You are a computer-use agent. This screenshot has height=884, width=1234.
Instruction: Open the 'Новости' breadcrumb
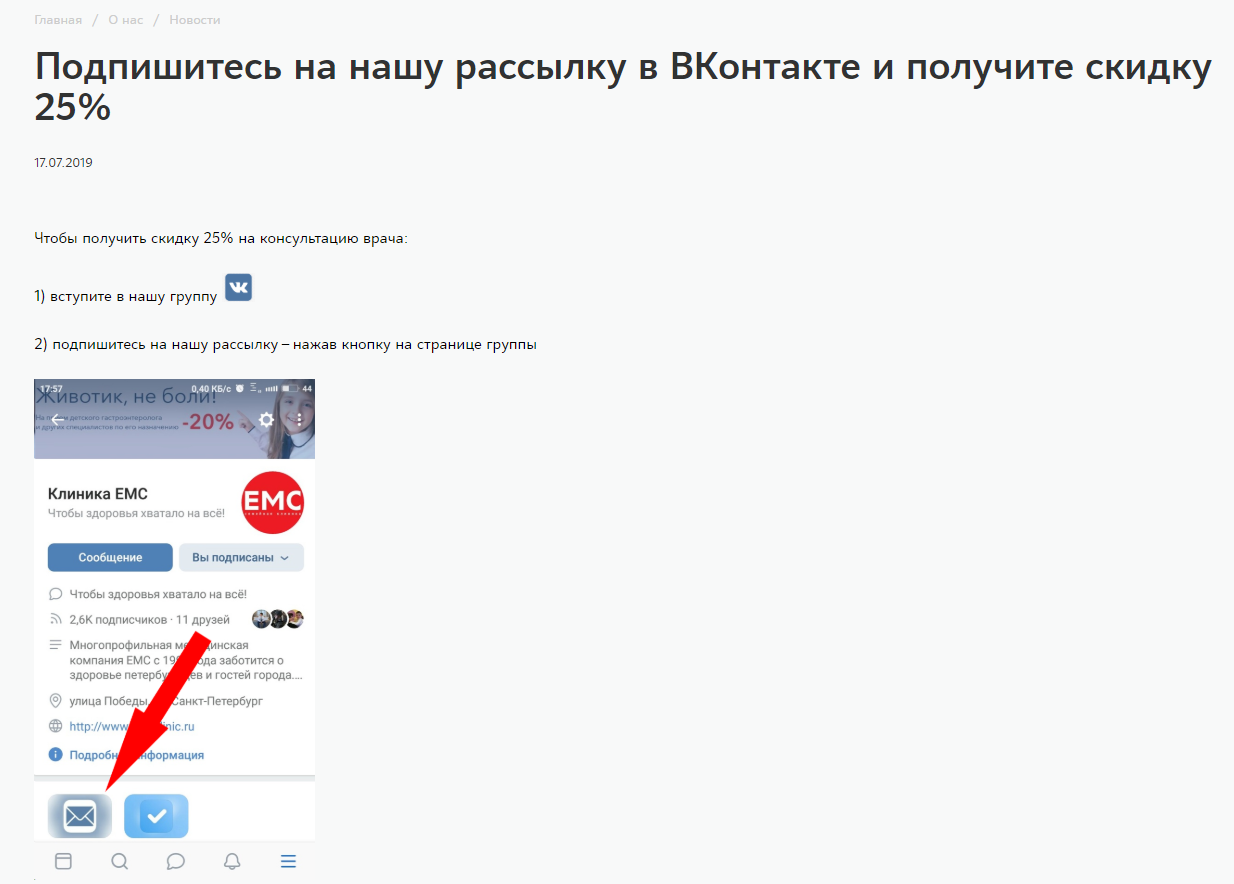195,20
